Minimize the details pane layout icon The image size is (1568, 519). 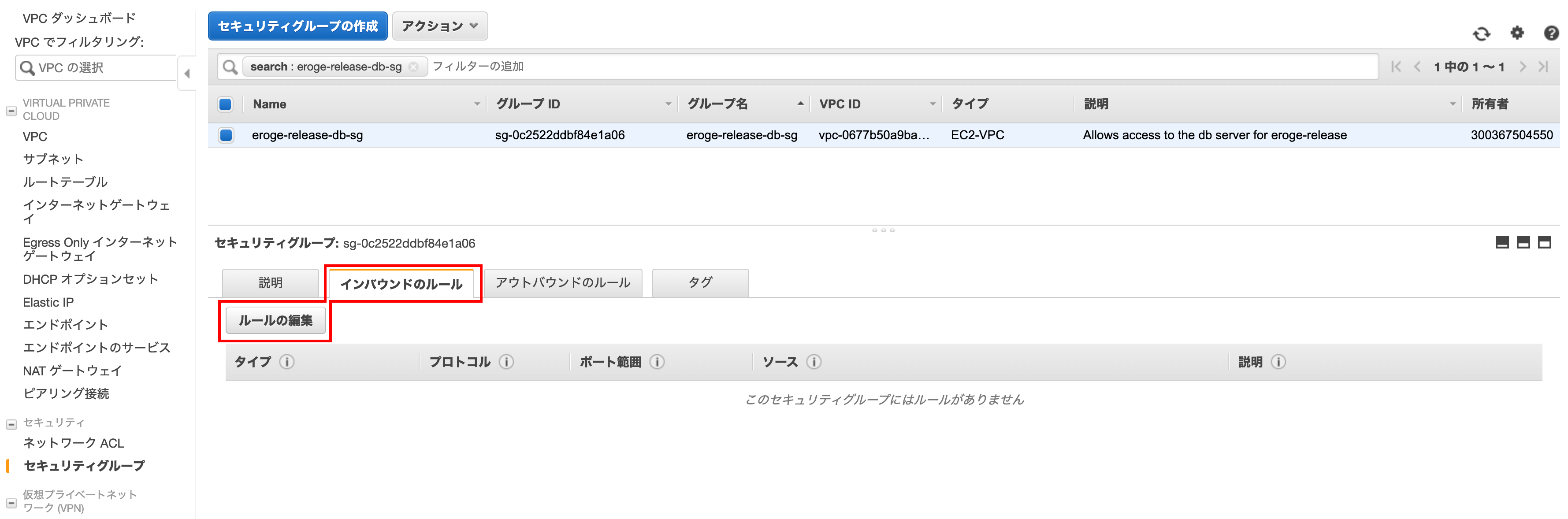tap(1501, 243)
